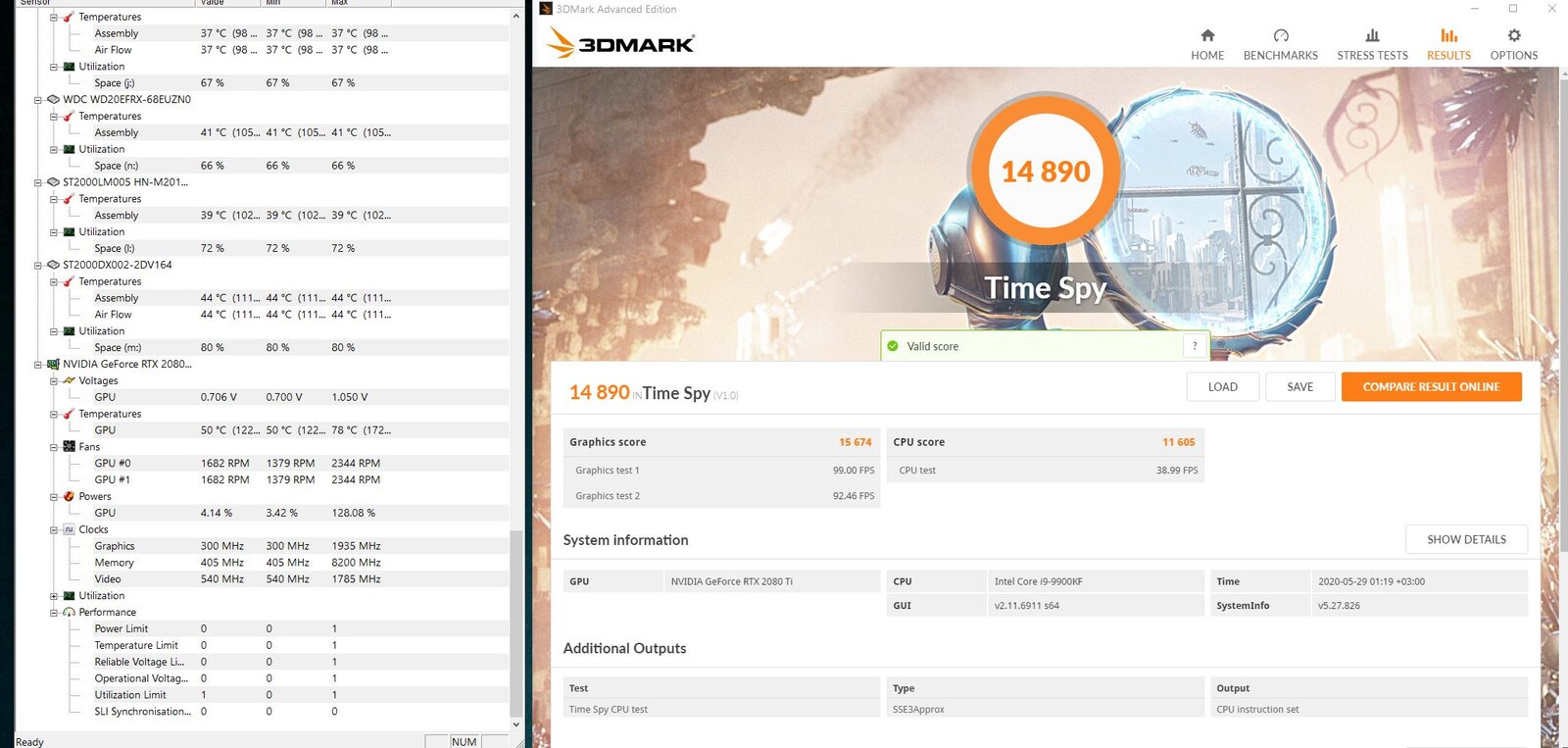Select the 'Utilization Limit' row
The image size is (1568, 748).
pos(262,695)
